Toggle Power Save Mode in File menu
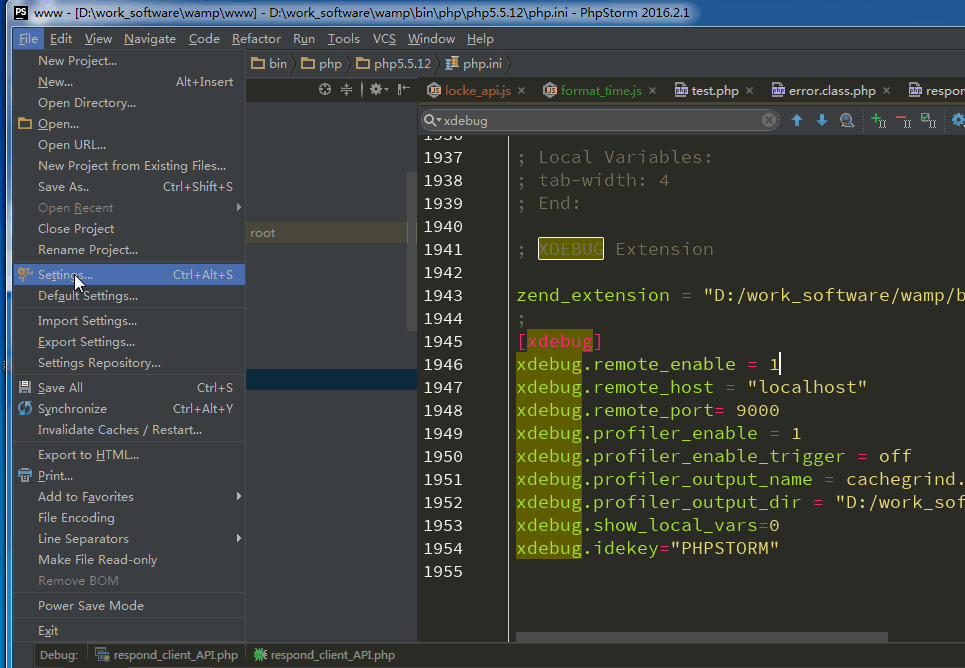The image size is (965, 668). pos(90,606)
